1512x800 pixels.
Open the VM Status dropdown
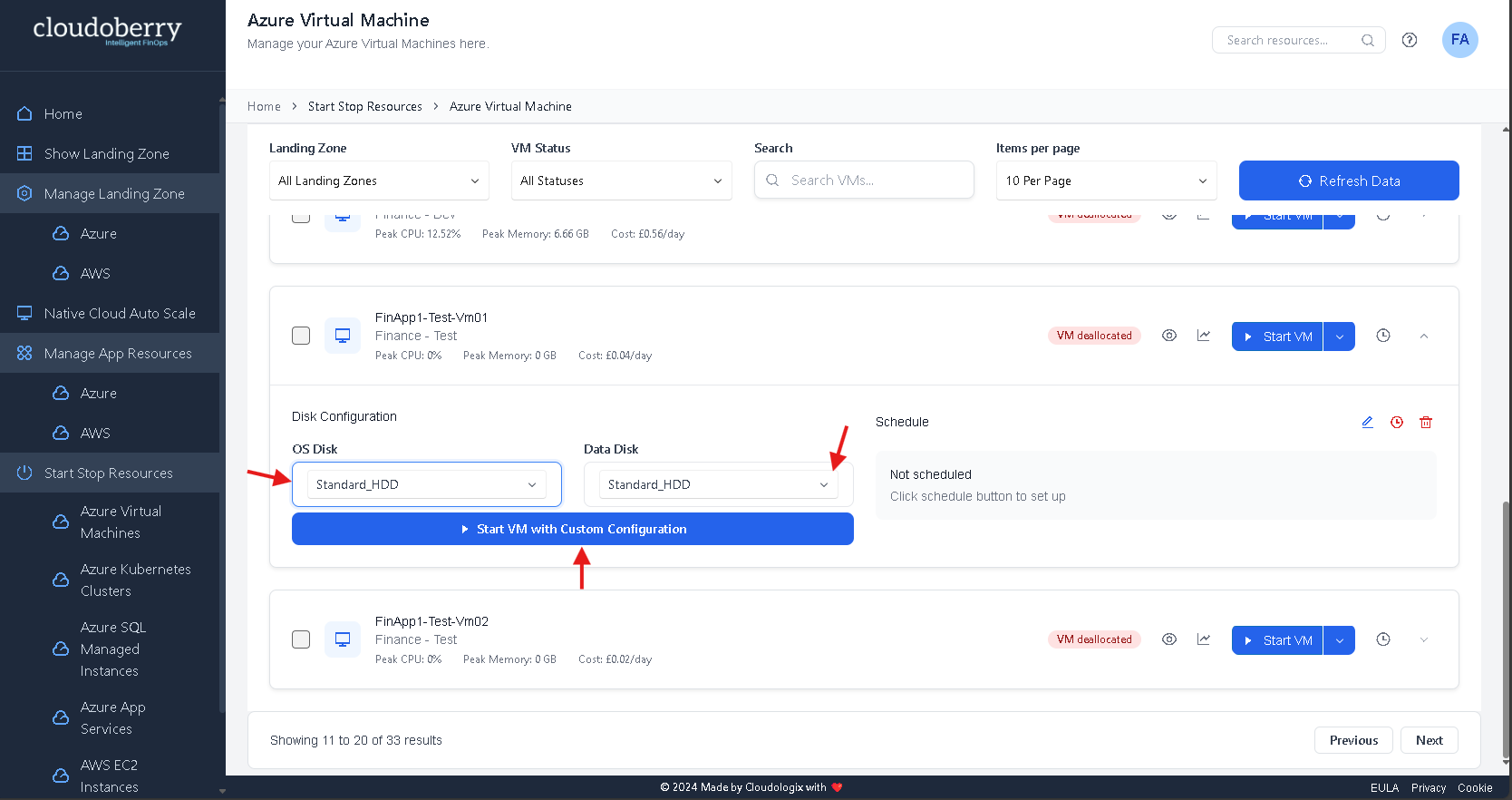coord(621,180)
